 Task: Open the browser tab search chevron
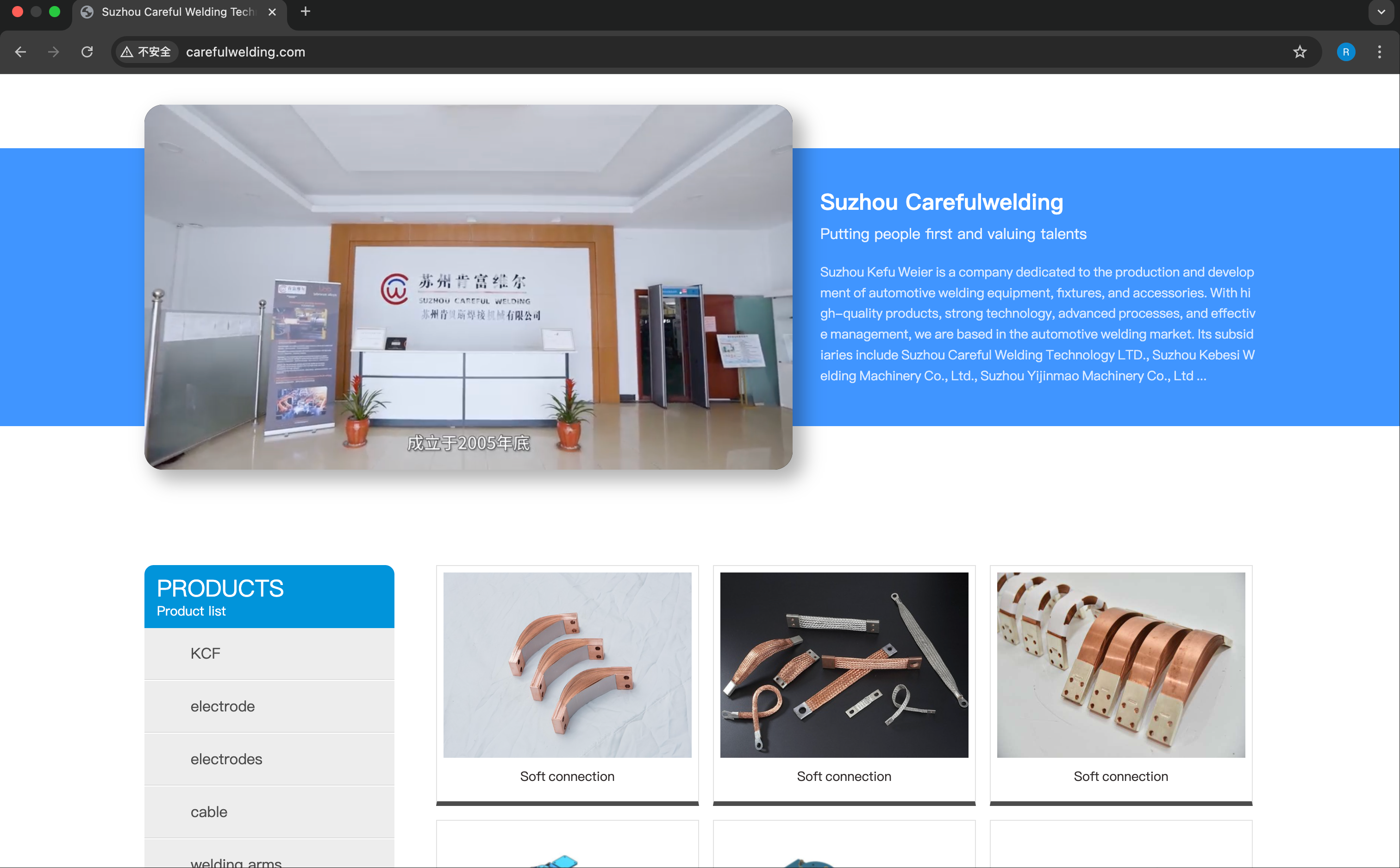1381,12
